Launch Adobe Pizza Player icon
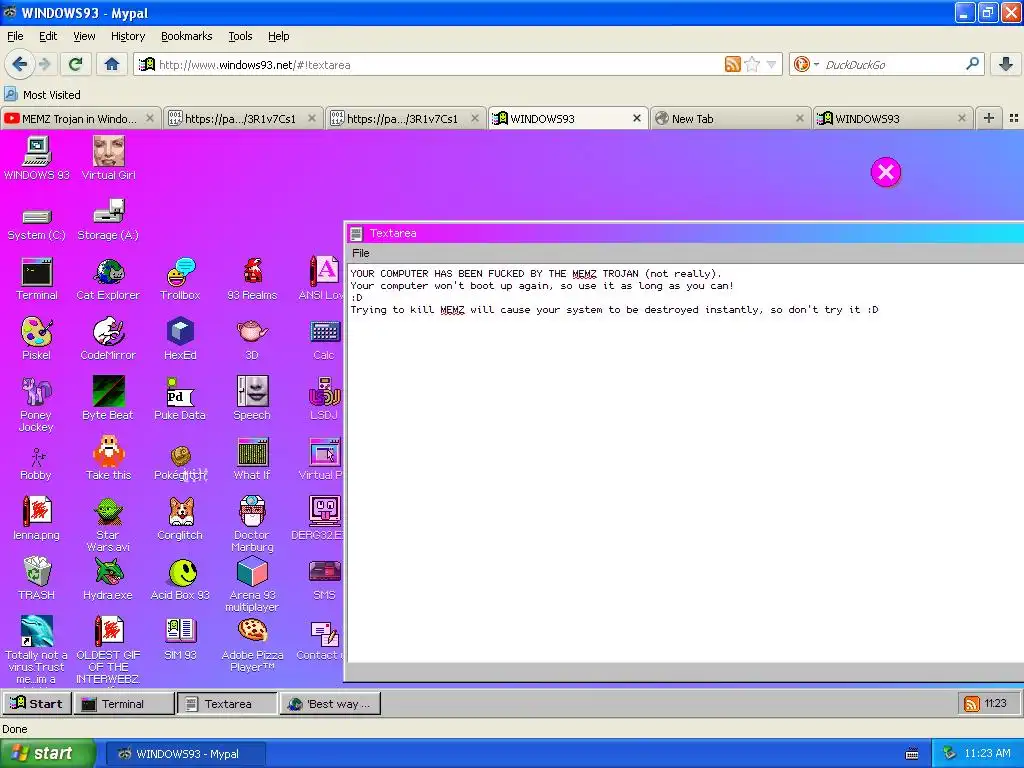 pos(252,645)
